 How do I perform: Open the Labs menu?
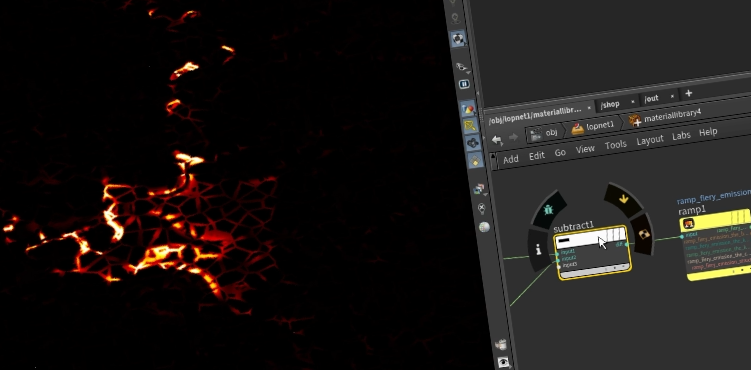pyautogui.click(x=681, y=136)
